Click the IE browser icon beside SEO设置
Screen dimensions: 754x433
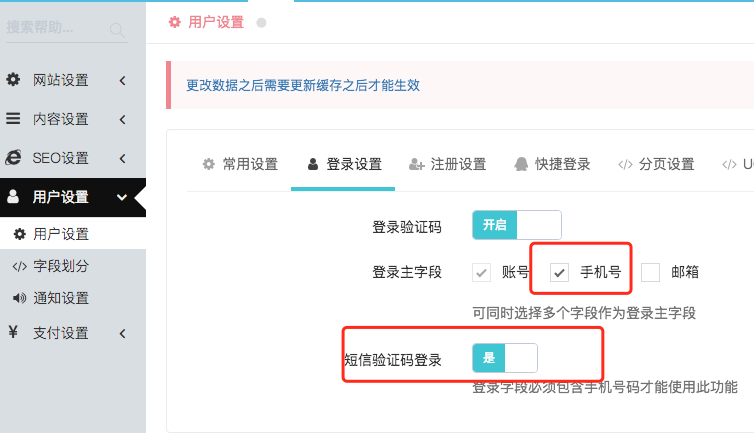(13, 157)
